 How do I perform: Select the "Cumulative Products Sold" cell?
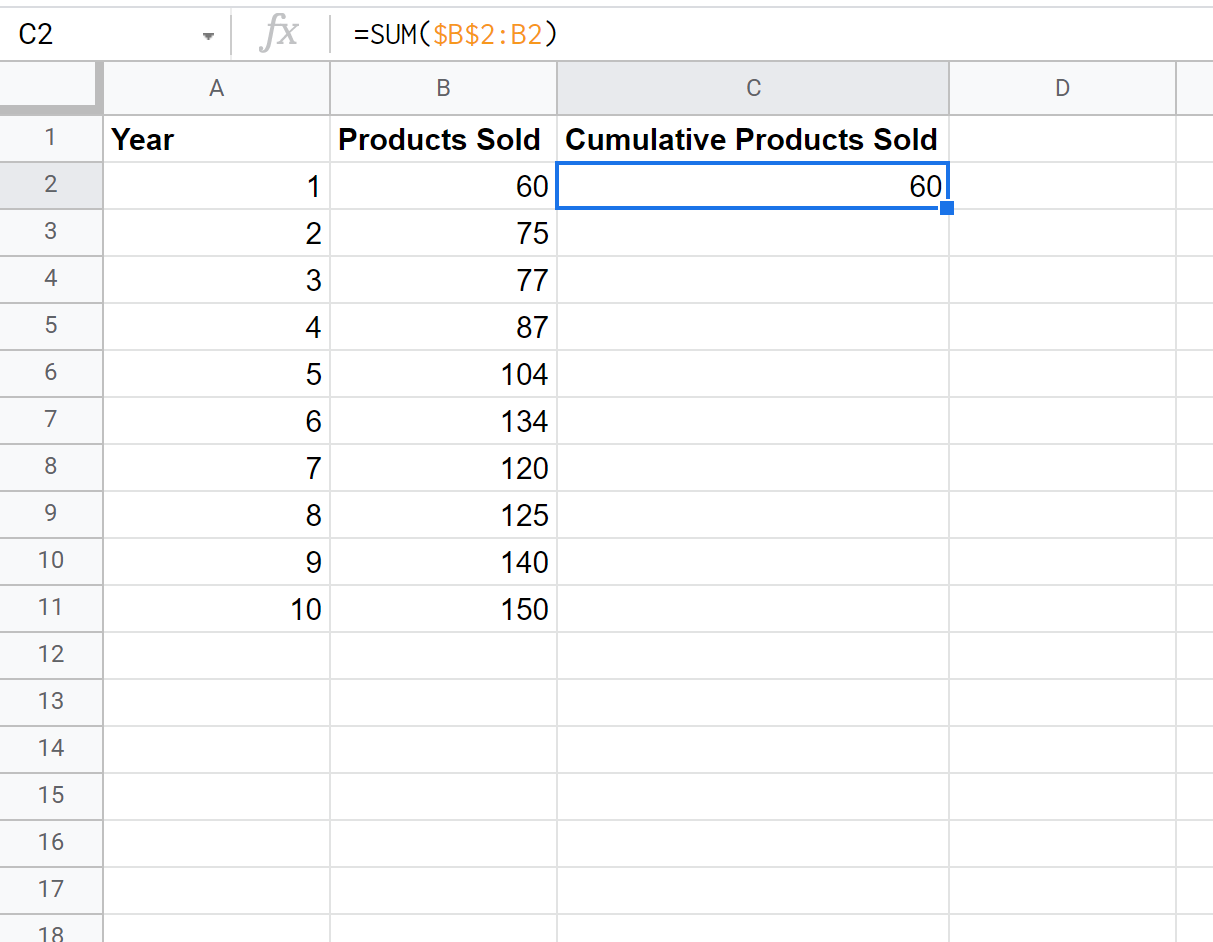click(x=753, y=139)
